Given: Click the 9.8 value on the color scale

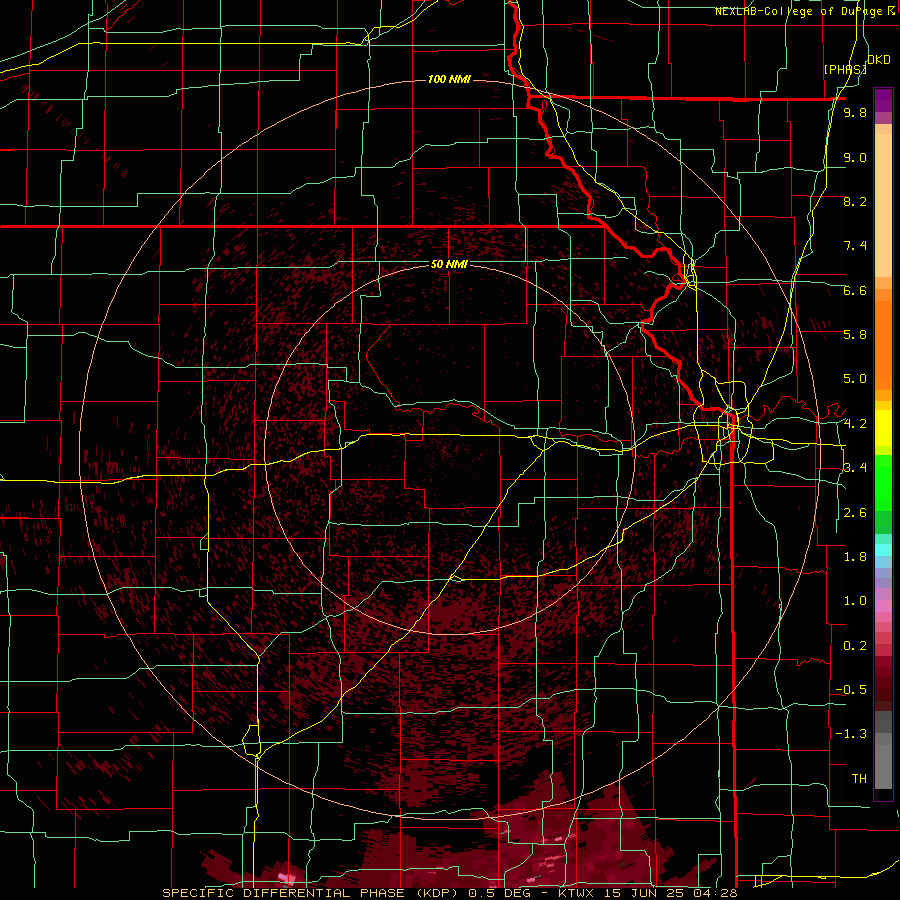Looking at the screenshot, I should coord(855,113).
